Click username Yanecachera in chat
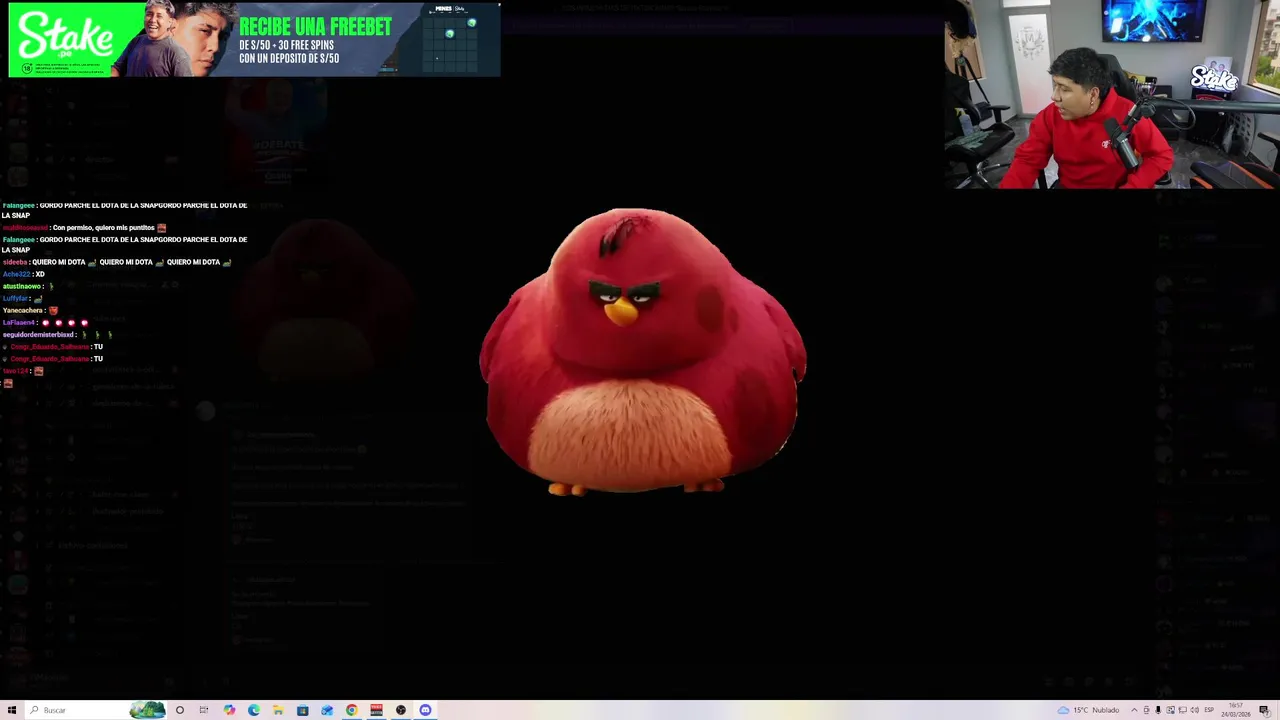 [x=22, y=310]
